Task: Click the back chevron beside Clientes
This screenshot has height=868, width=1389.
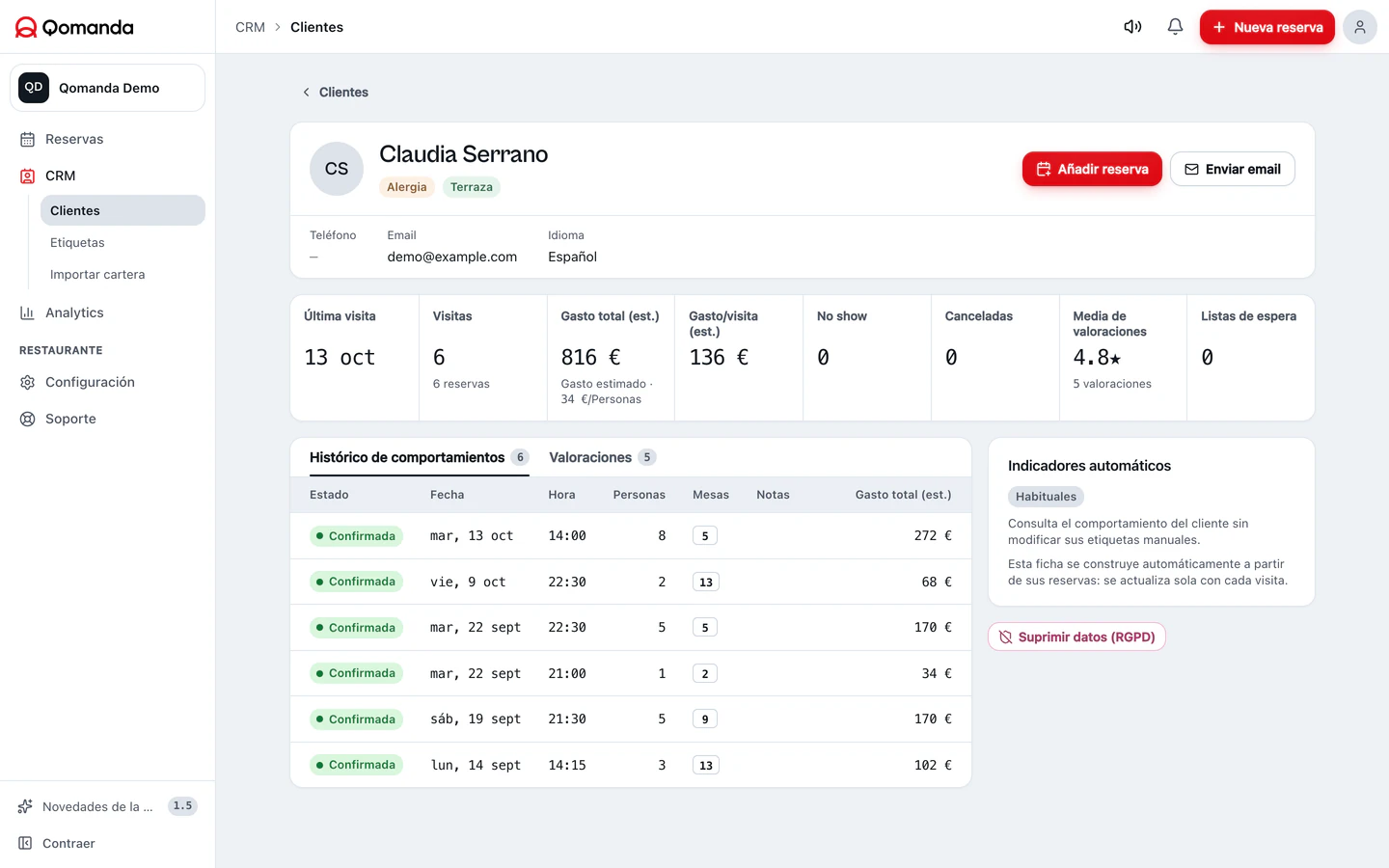Action: 306,93
